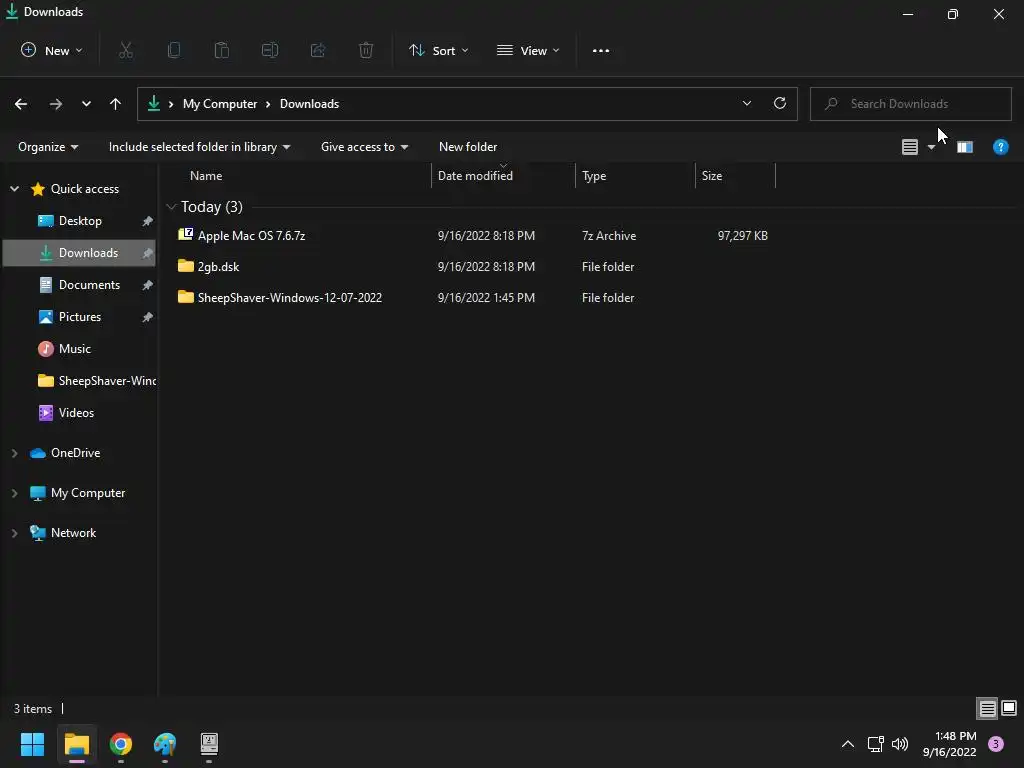Click the change view list icon
Screen dimensions: 1024x768
(910, 147)
